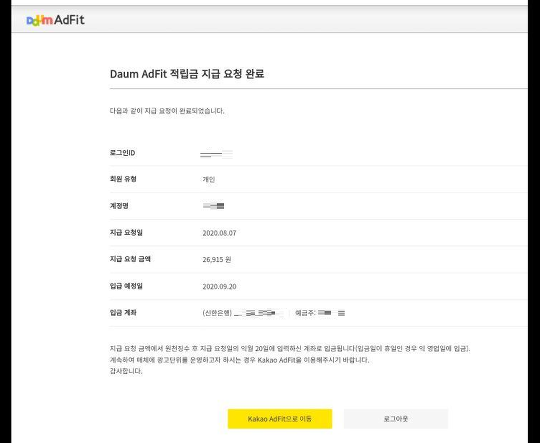Click the 입금 계좌 label
This screenshot has height=443, width=540.
tap(123, 312)
